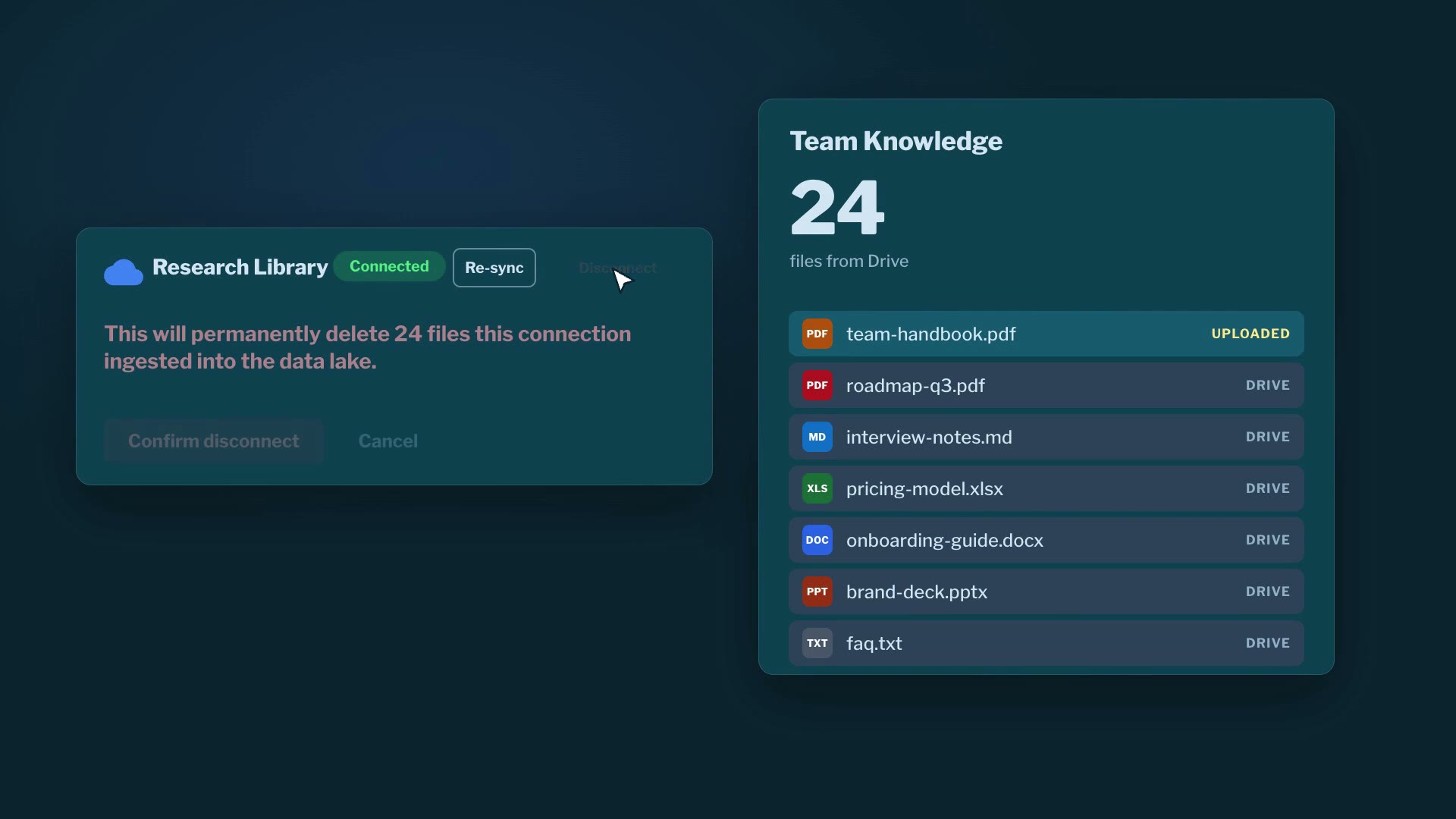Cancel the disconnect confirmation
The image size is (1456, 819).
(x=388, y=441)
